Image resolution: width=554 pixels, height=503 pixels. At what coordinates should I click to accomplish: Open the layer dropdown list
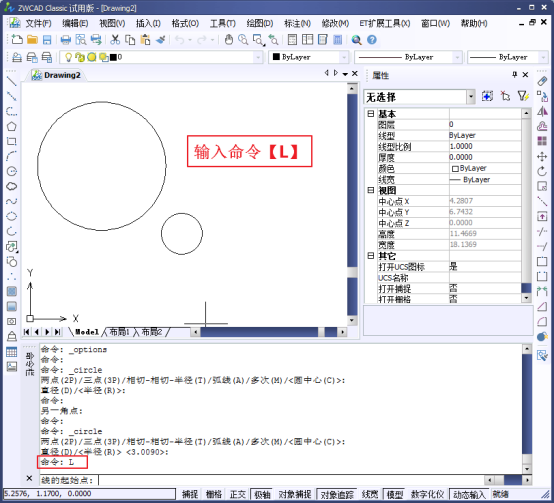[161, 57]
